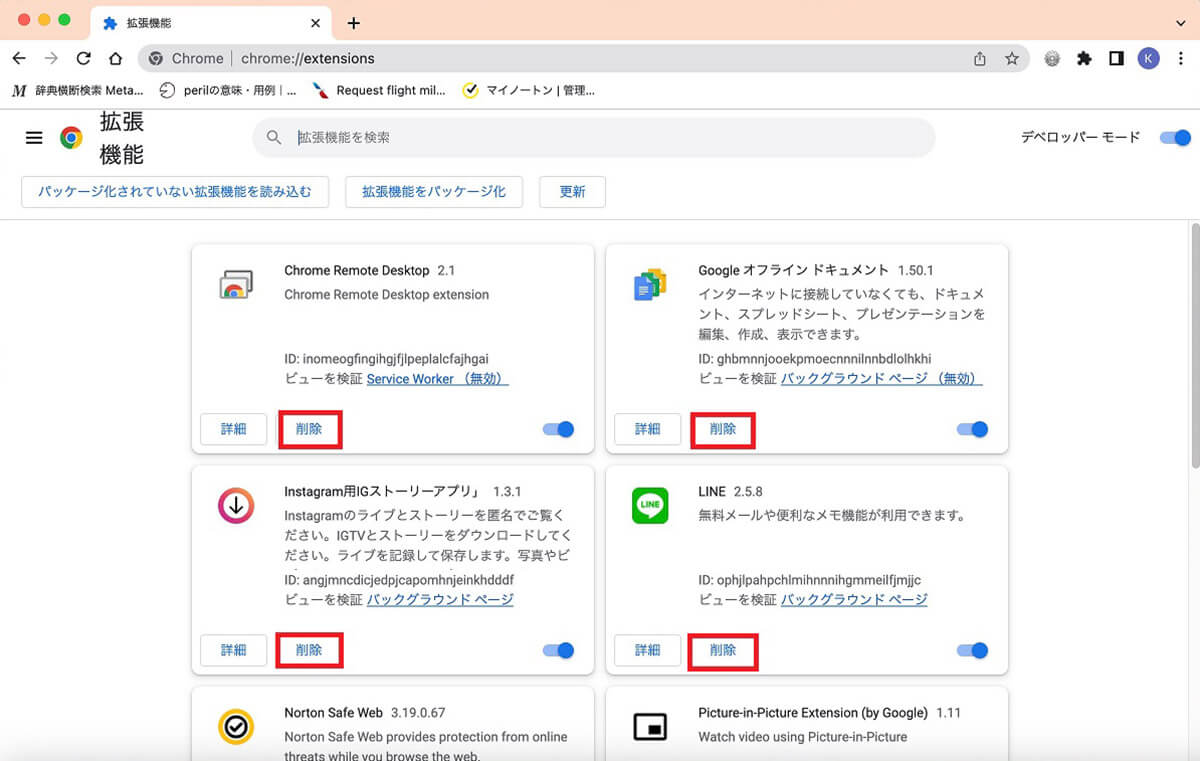Turn off the LINE extension toggle
Screen dimensions: 1200x761
coord(972,650)
